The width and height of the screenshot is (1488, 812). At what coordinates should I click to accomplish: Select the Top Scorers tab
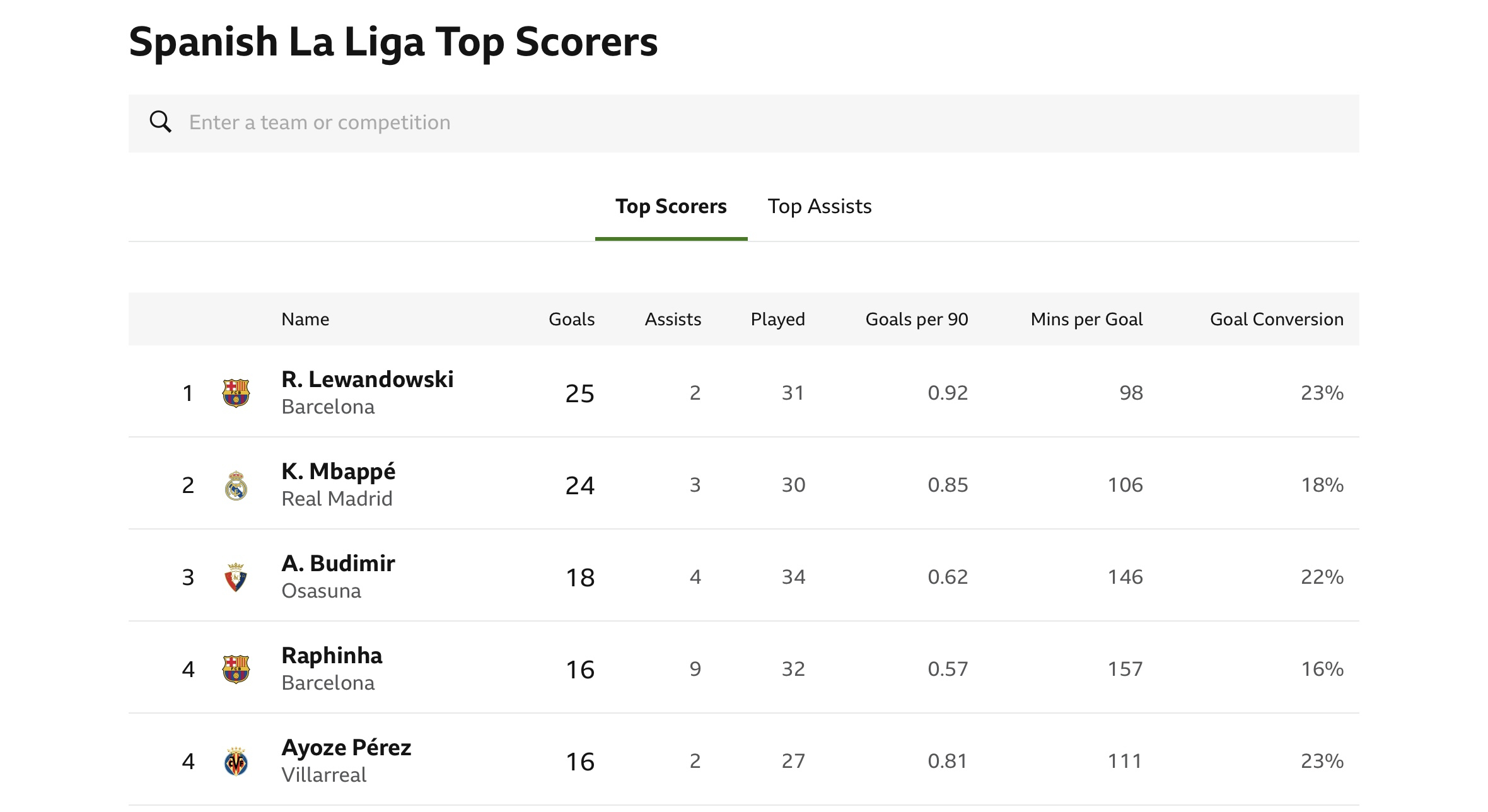pyautogui.click(x=671, y=206)
